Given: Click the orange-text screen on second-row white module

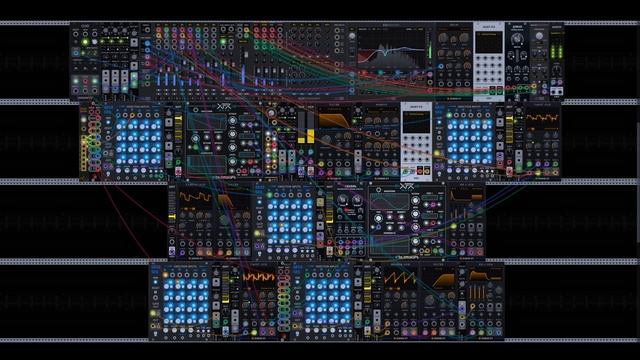Looking at the screenshot, I should 416,122.
